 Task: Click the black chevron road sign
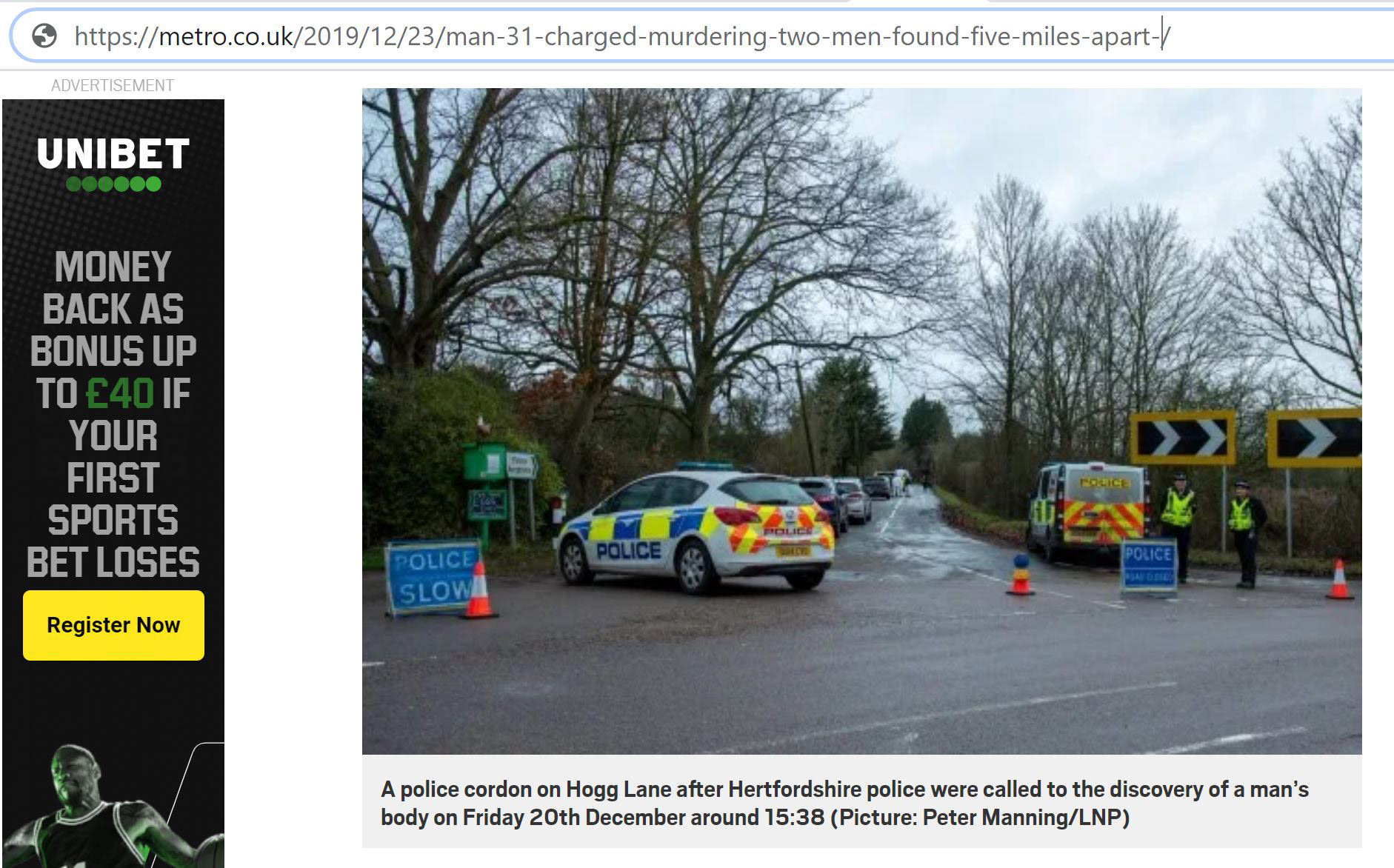1183,438
